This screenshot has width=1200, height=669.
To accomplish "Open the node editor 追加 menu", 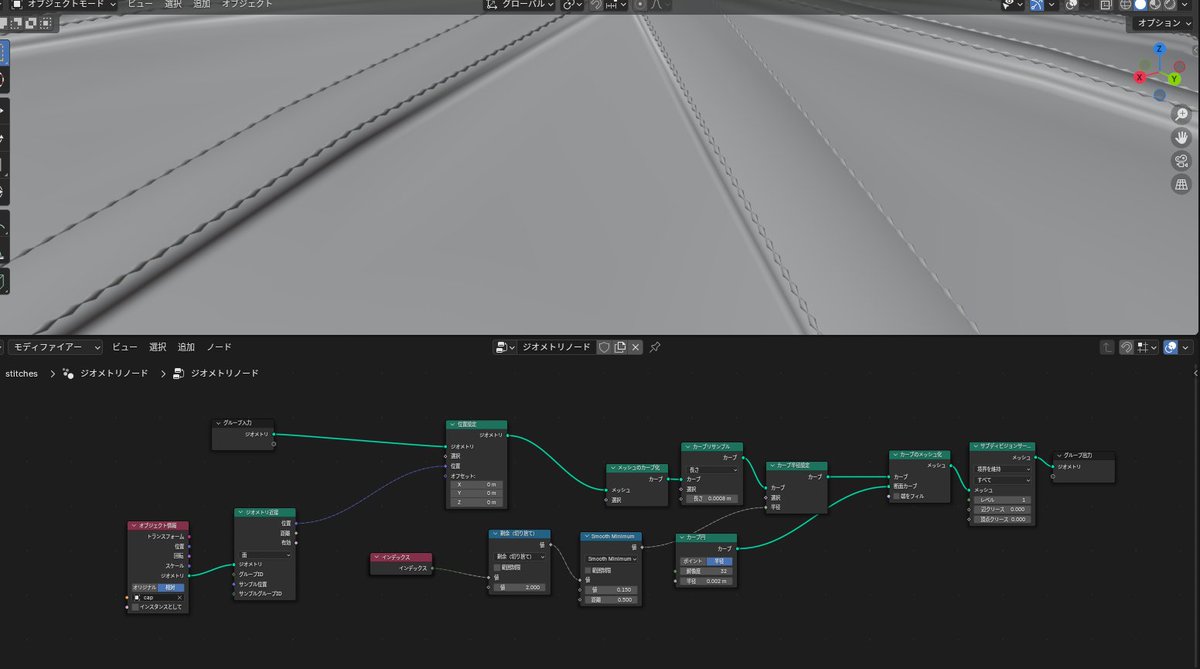I will [186, 347].
